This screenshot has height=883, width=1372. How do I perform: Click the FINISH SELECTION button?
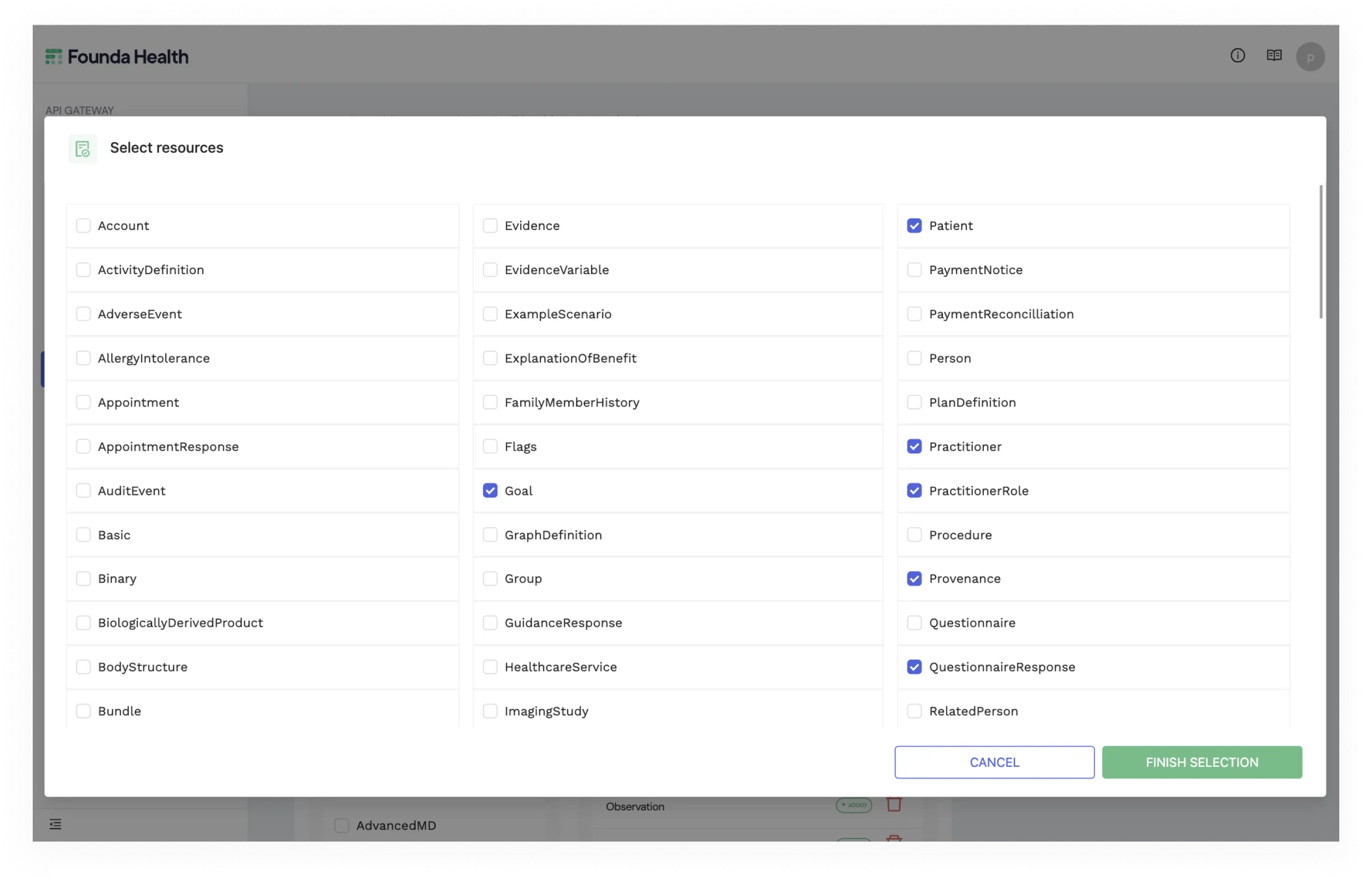1201,761
